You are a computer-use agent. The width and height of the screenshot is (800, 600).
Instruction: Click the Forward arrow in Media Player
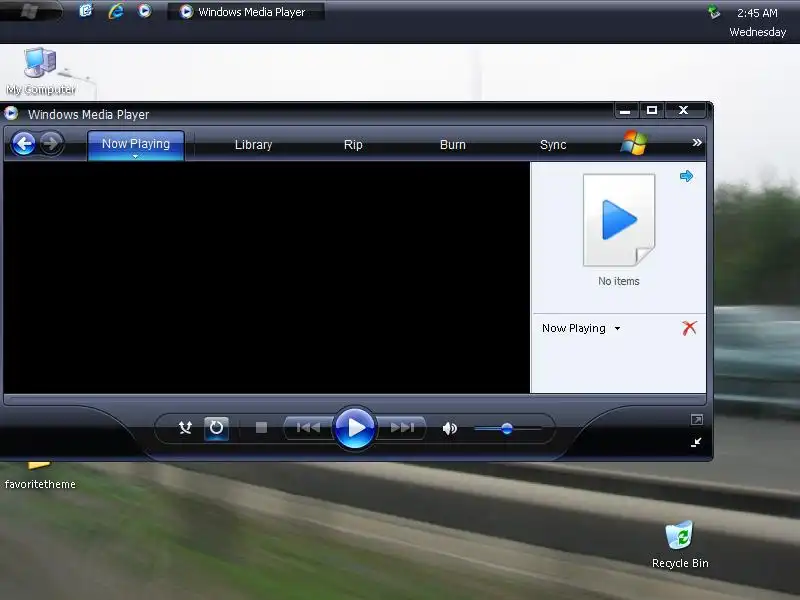coord(51,143)
